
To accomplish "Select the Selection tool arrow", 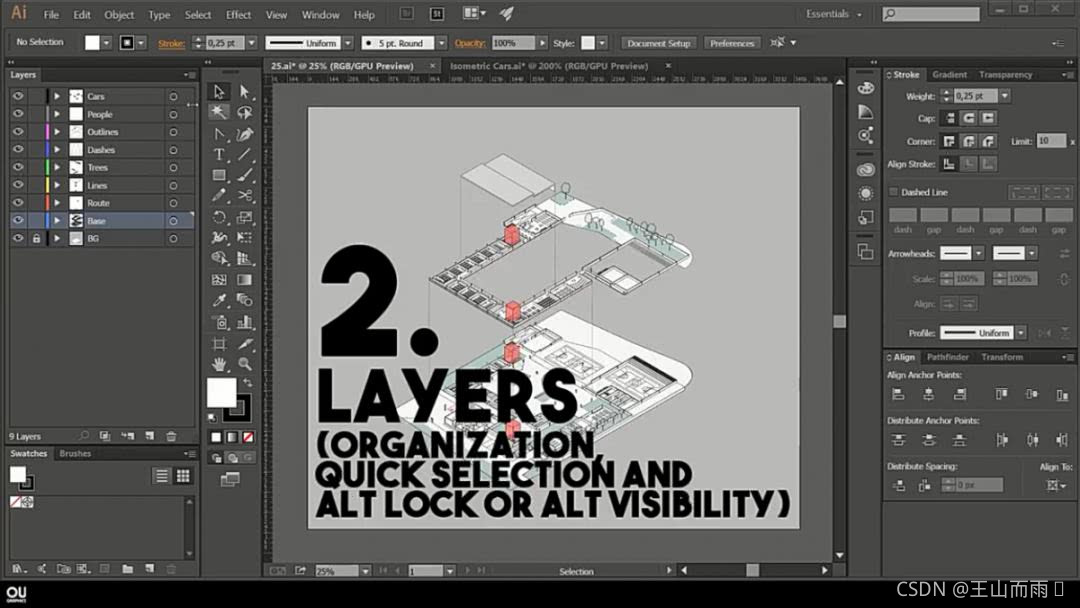I will click(x=219, y=92).
